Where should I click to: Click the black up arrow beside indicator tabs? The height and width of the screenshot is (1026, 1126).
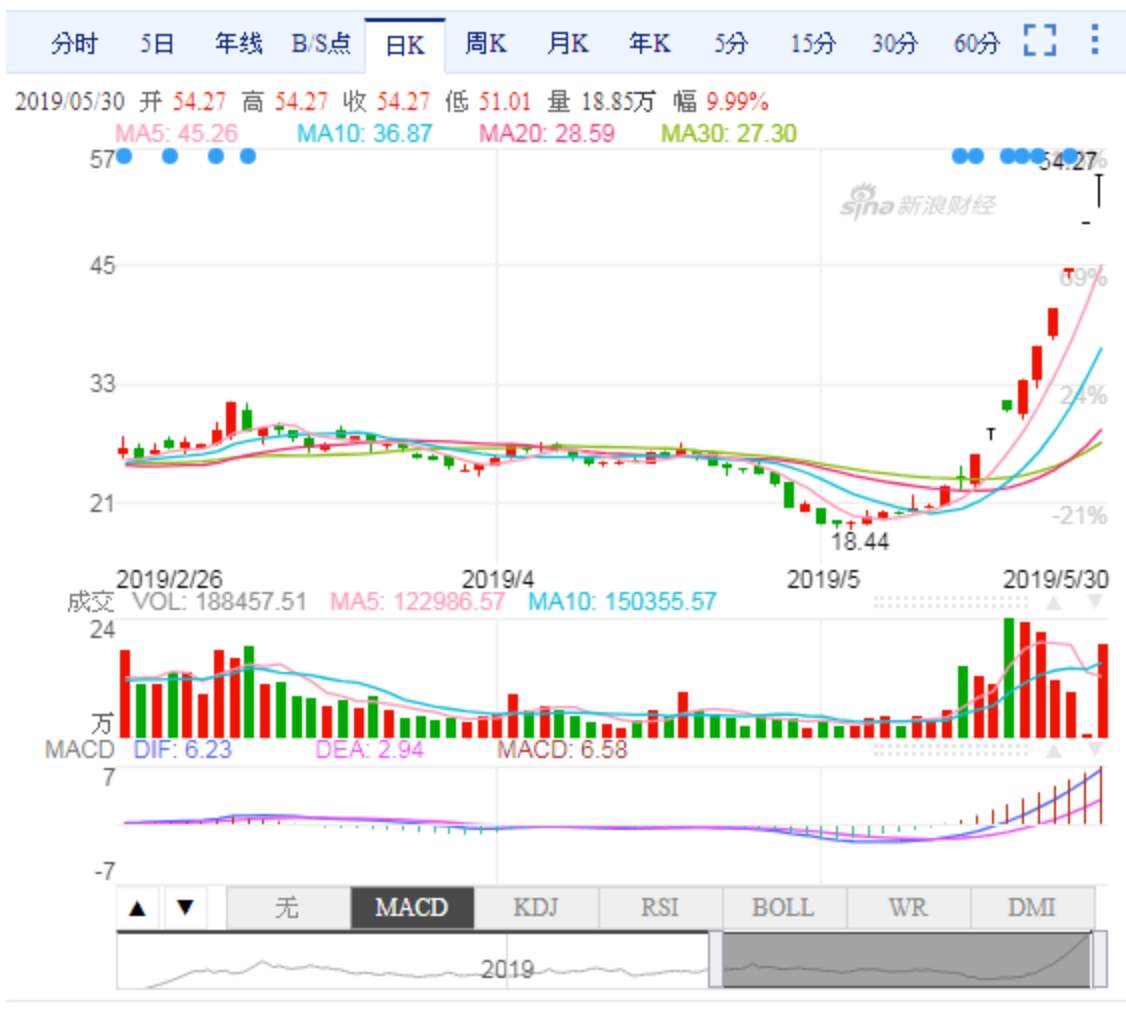pyautogui.click(x=138, y=908)
